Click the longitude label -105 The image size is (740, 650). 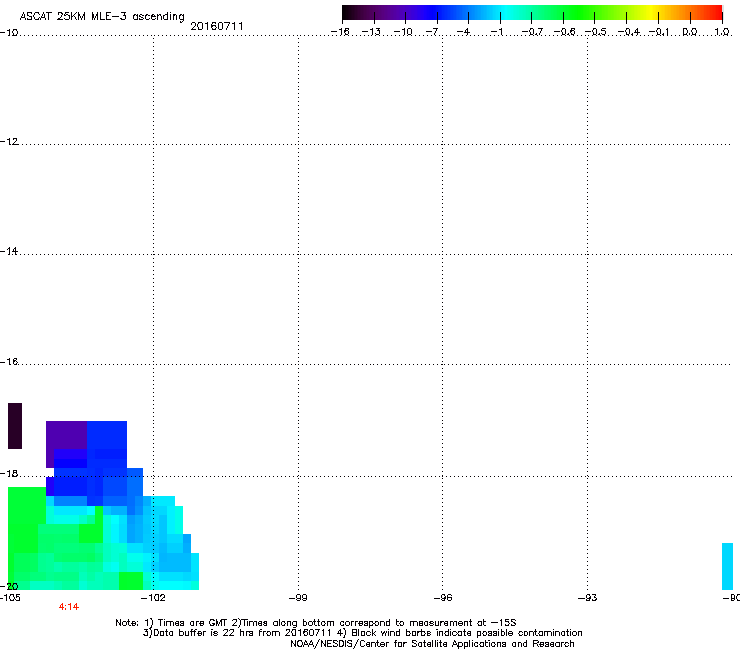tap(10, 598)
